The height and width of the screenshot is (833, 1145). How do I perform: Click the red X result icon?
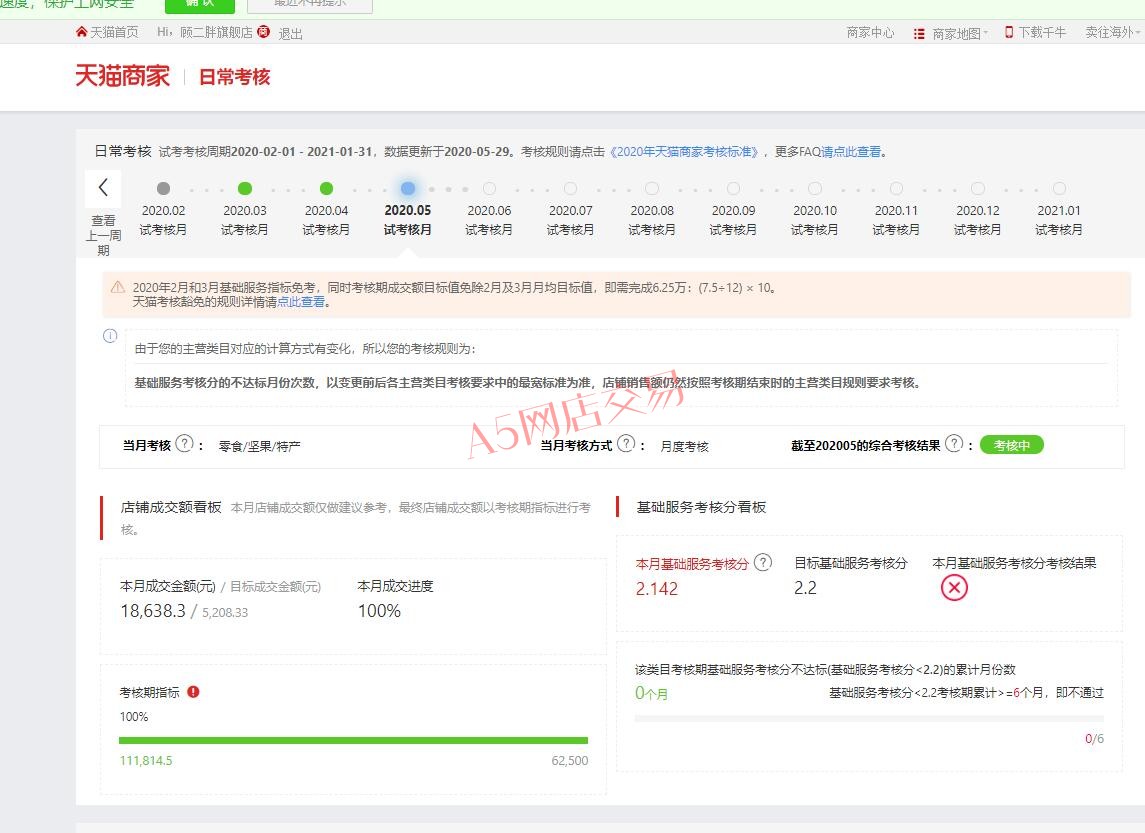pos(954,588)
